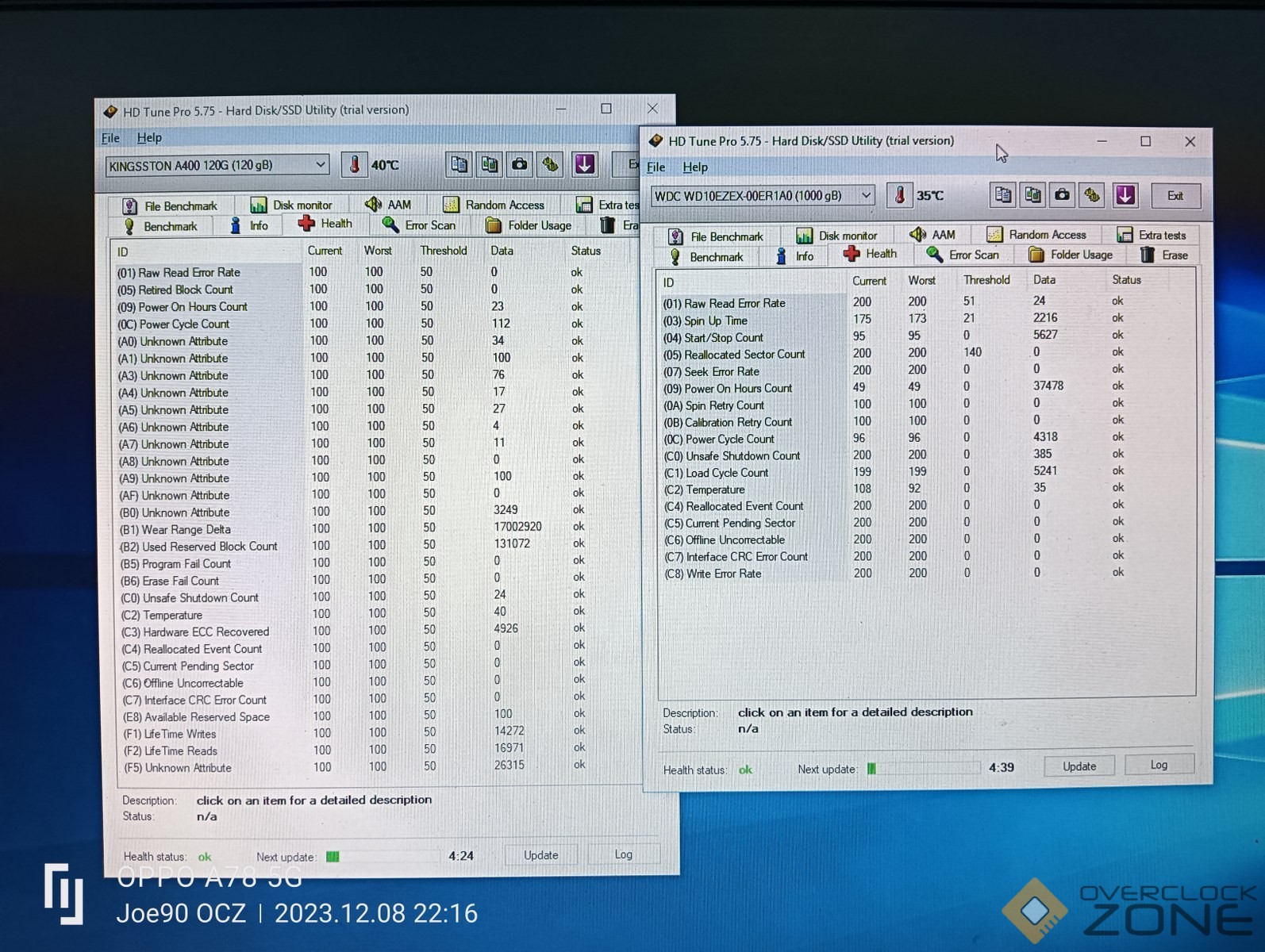Select Health tab in Kingston window
Image resolution: width=1265 pixels, height=952 pixels.
click(x=325, y=224)
